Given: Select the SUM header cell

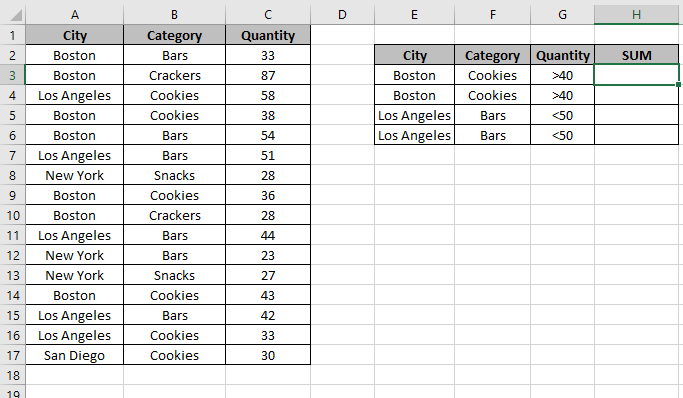Looking at the screenshot, I should [636, 55].
